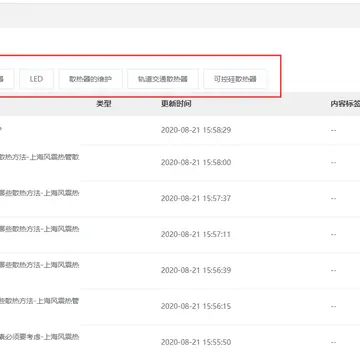Image resolution: width=360 pixels, height=360 pixels.
Task: Select timestamp 2020-08-21 15:58:29
Action: 196,130
